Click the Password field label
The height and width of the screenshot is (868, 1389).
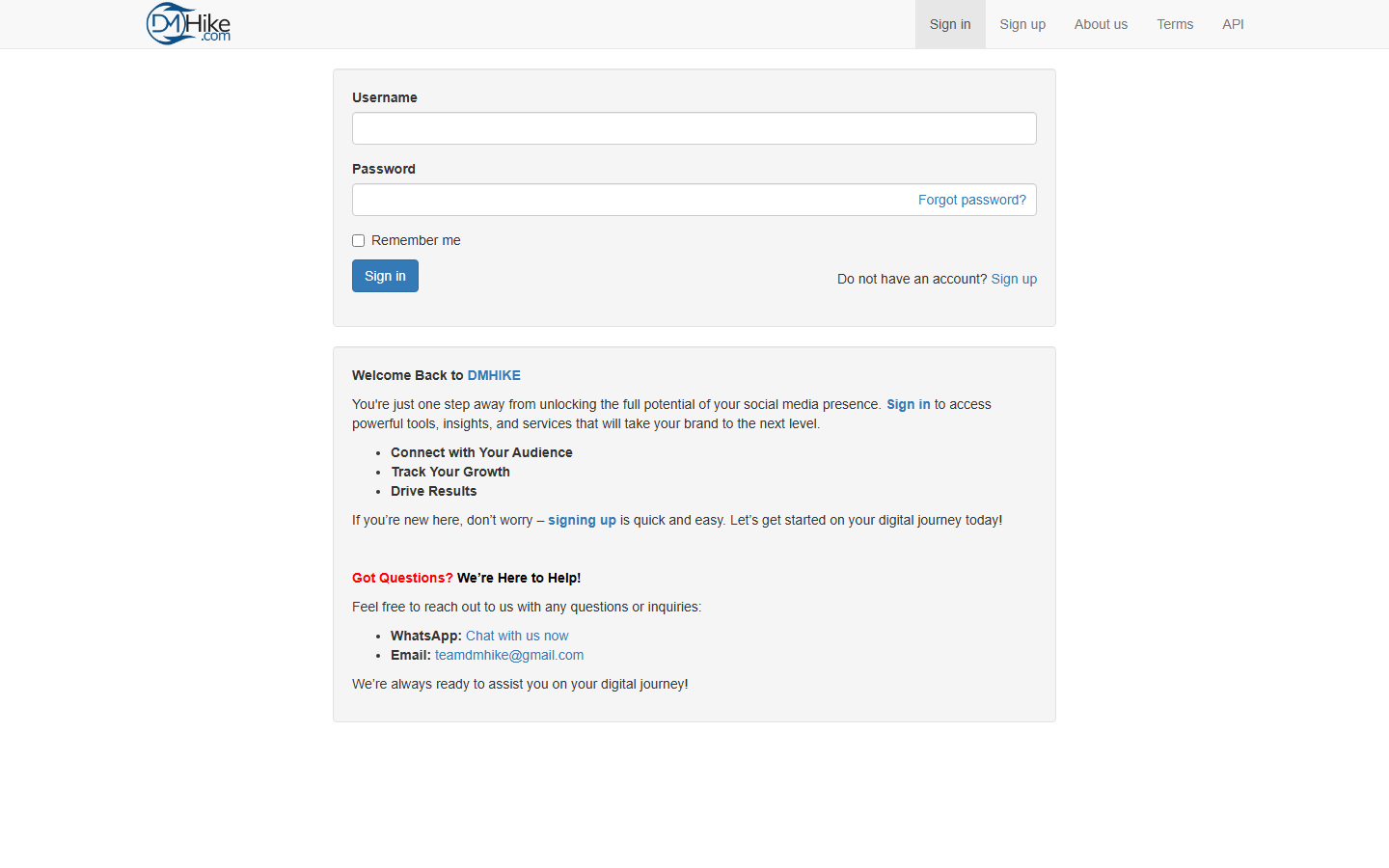383,169
